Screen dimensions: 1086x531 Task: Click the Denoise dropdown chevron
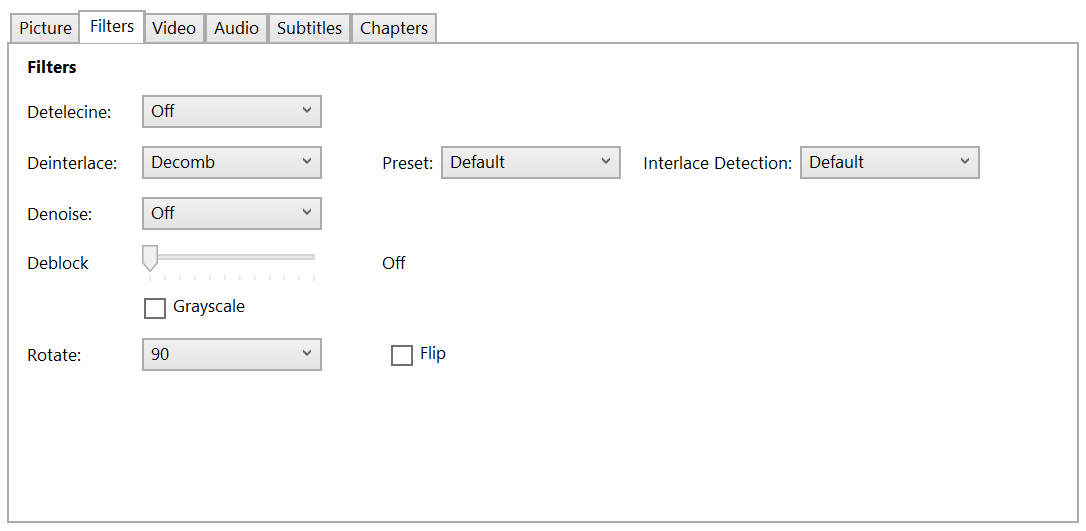tap(307, 213)
